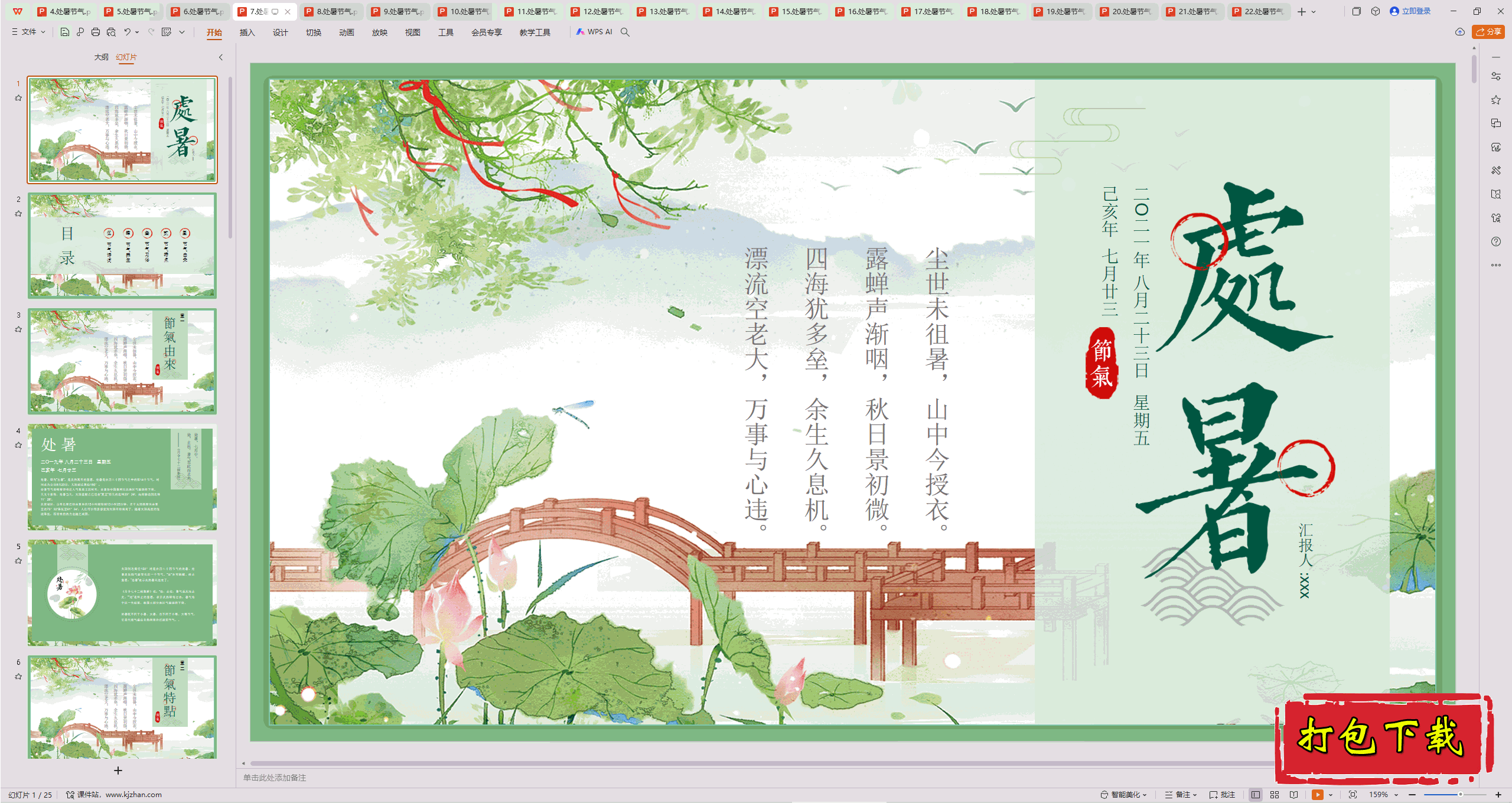Open the search magnifier in the ribbon
The image size is (1512, 803).
[625, 32]
